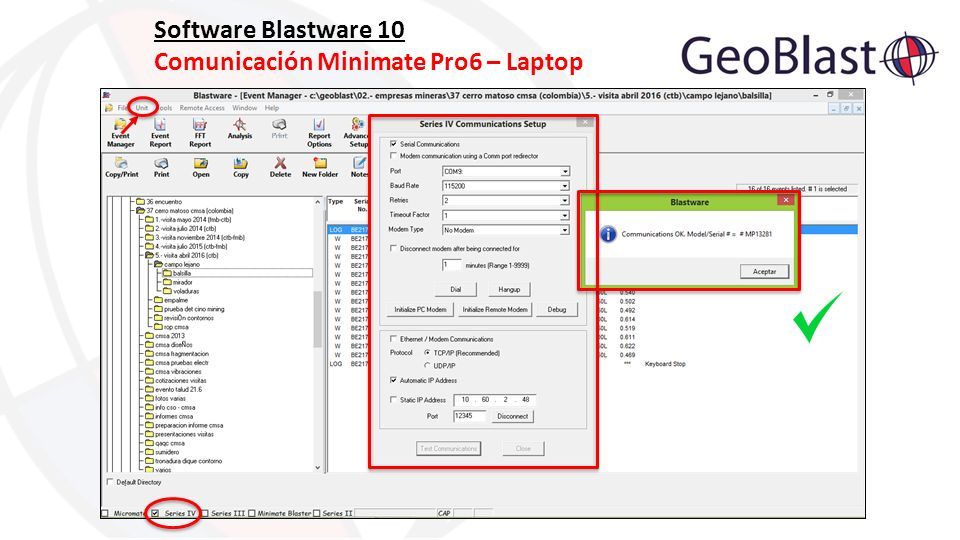The image size is (960, 540).
Task: Click the tree scrollbar up arrow
Action: pyautogui.click(x=317, y=201)
